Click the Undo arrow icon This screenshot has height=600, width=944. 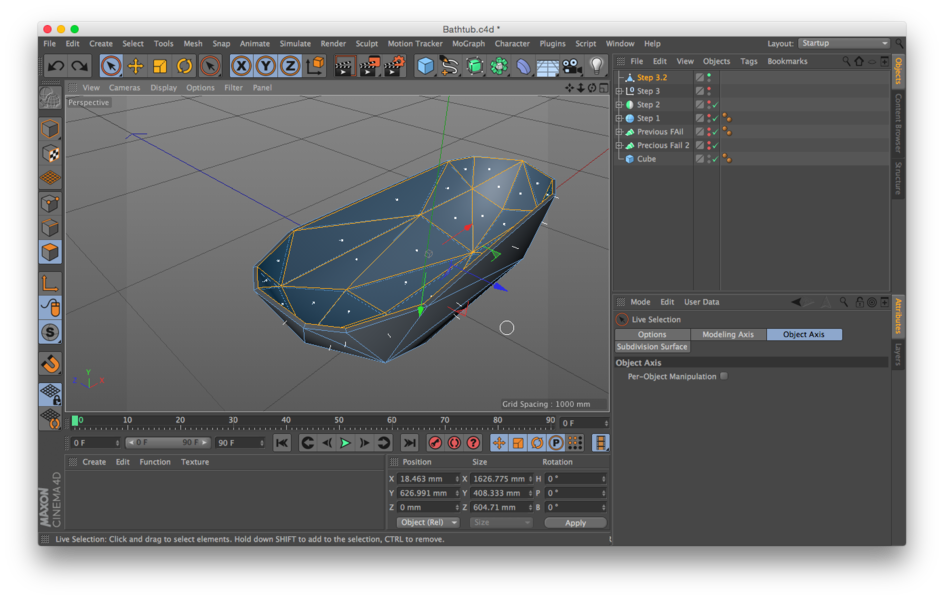click(x=56, y=66)
